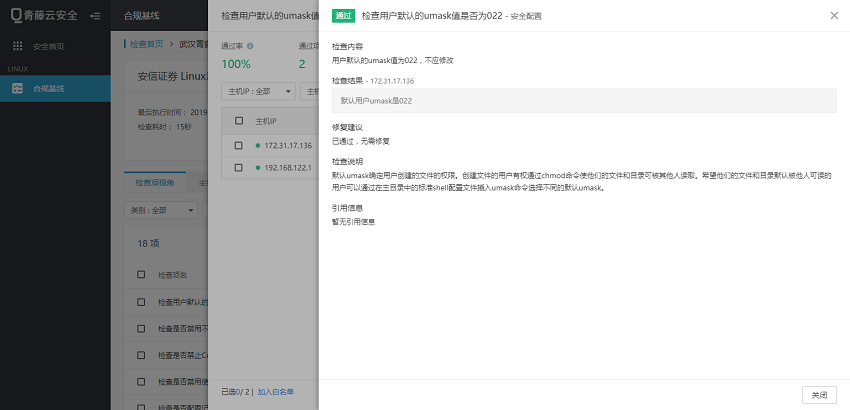Click the 172.31.17.136 host IP cell

tap(288, 146)
